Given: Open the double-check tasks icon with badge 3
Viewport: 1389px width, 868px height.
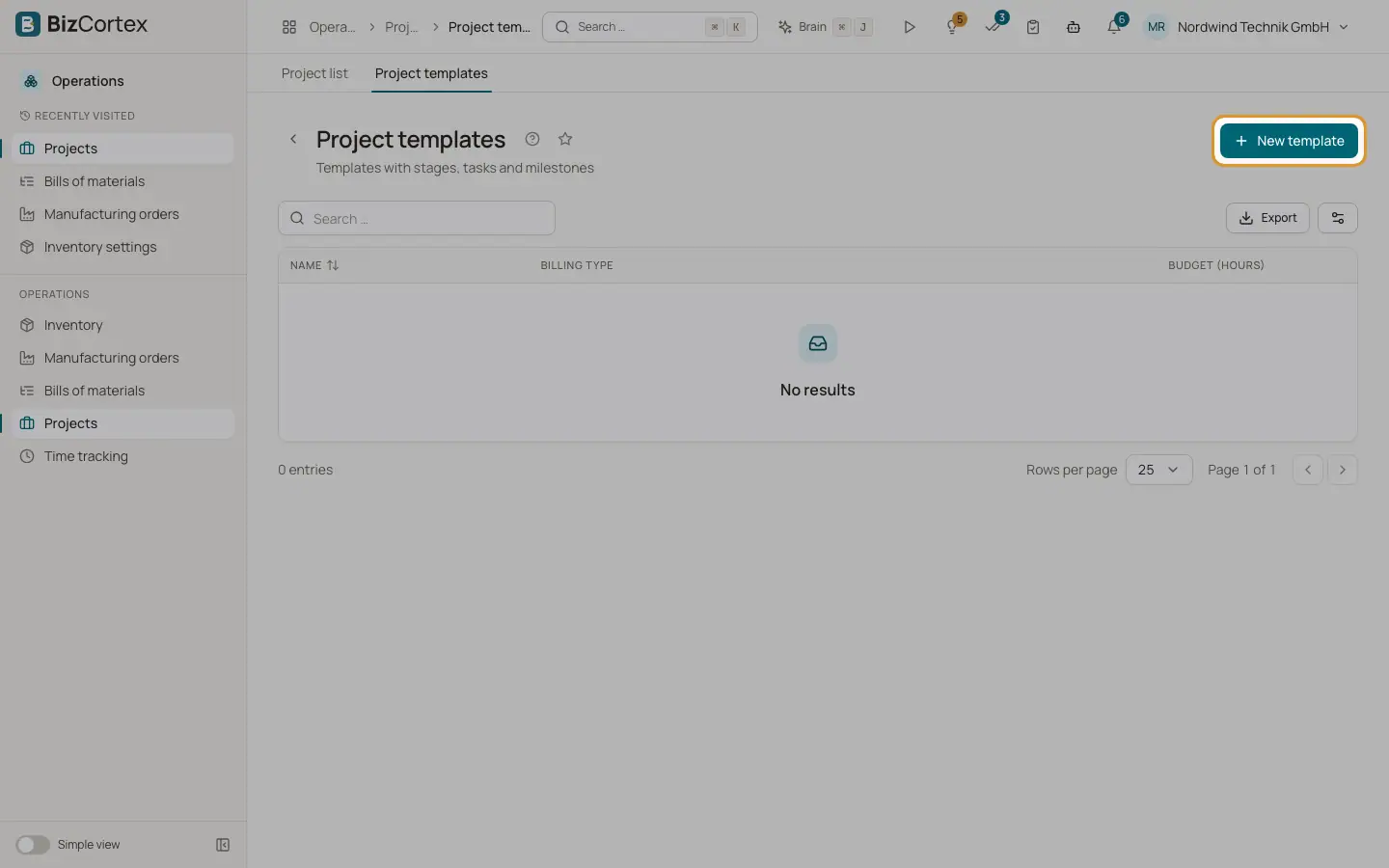Looking at the screenshot, I should click(994, 26).
